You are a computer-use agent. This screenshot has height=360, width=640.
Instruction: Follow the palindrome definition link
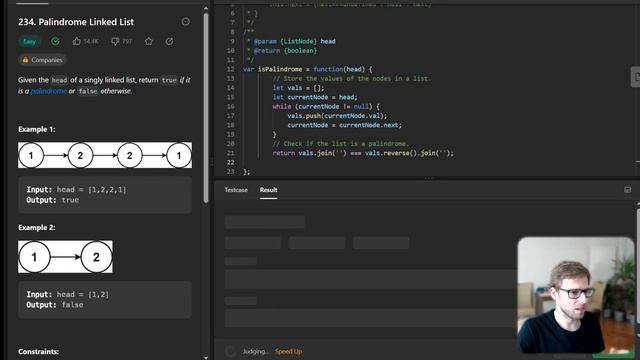coord(49,91)
